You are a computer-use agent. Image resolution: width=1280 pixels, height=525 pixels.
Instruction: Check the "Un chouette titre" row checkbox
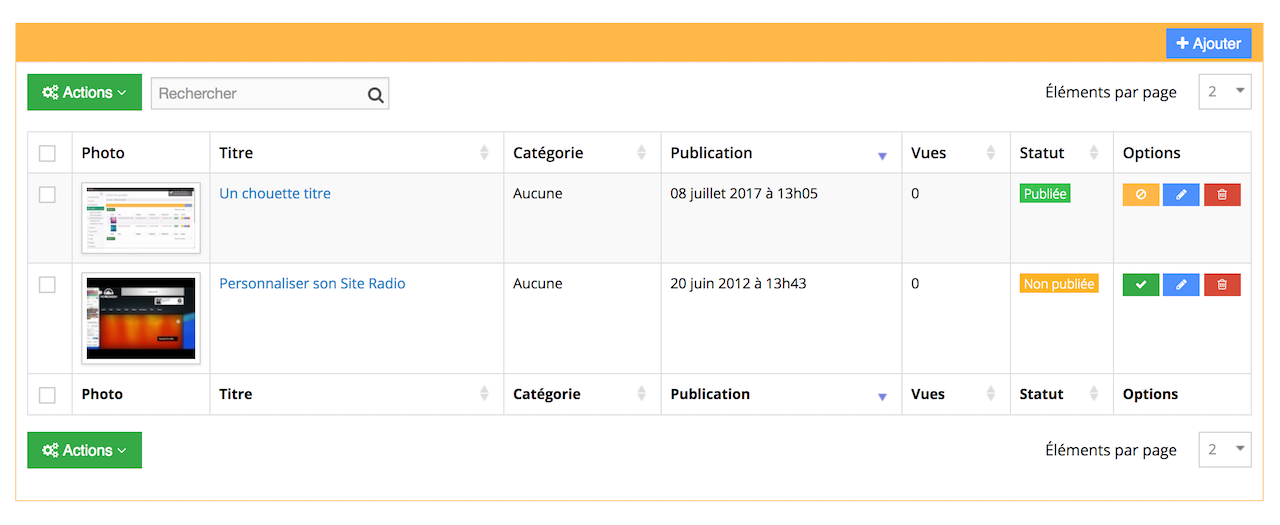47,194
